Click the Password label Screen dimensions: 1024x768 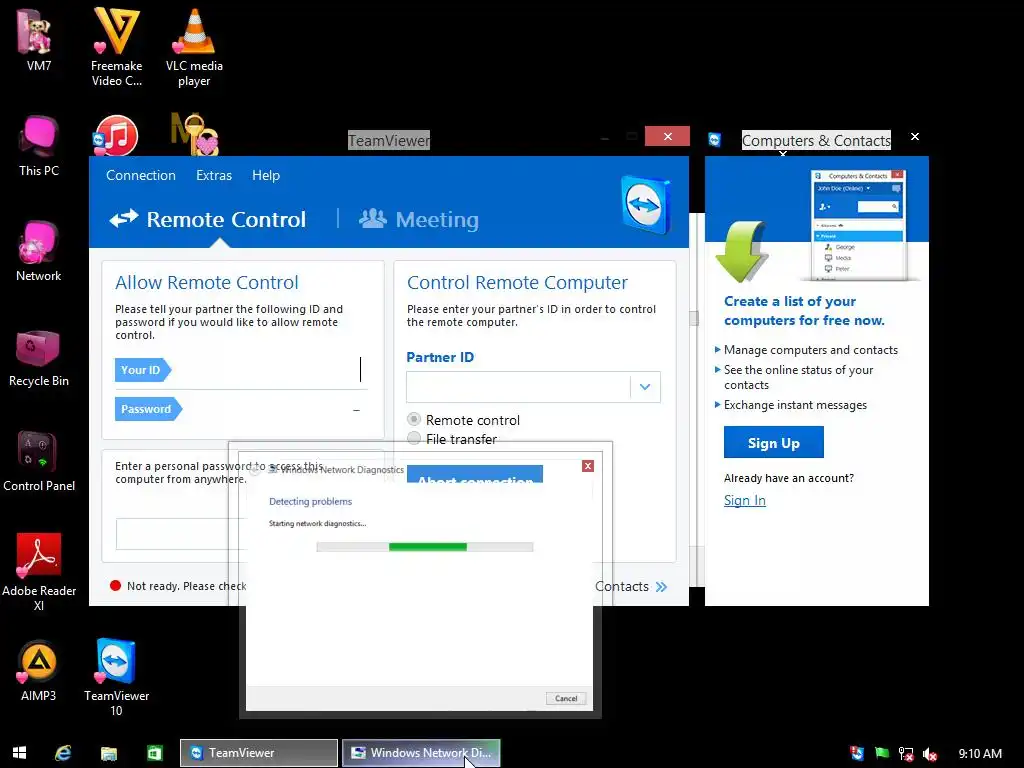148,409
